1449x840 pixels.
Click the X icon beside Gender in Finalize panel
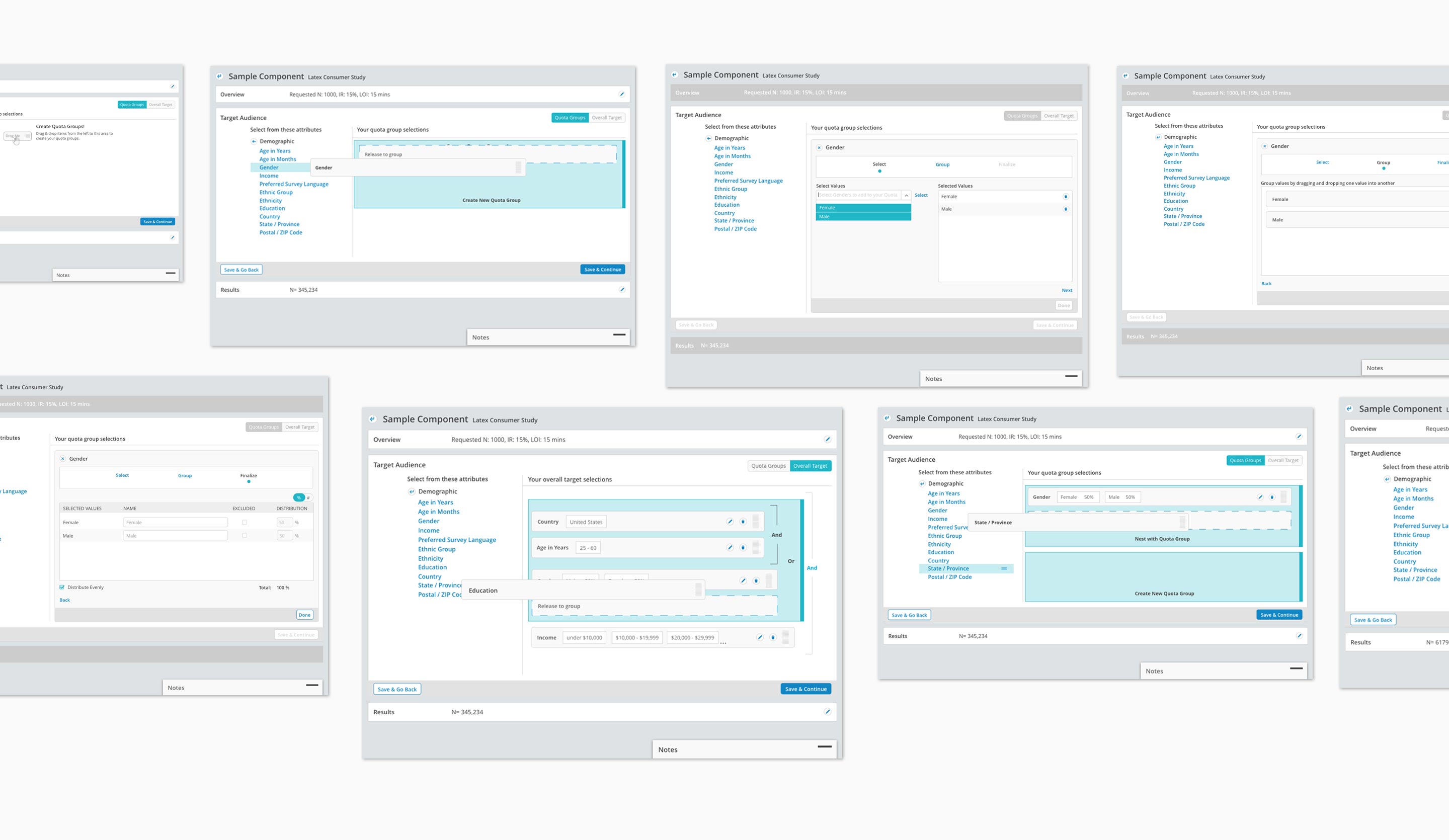click(63, 459)
